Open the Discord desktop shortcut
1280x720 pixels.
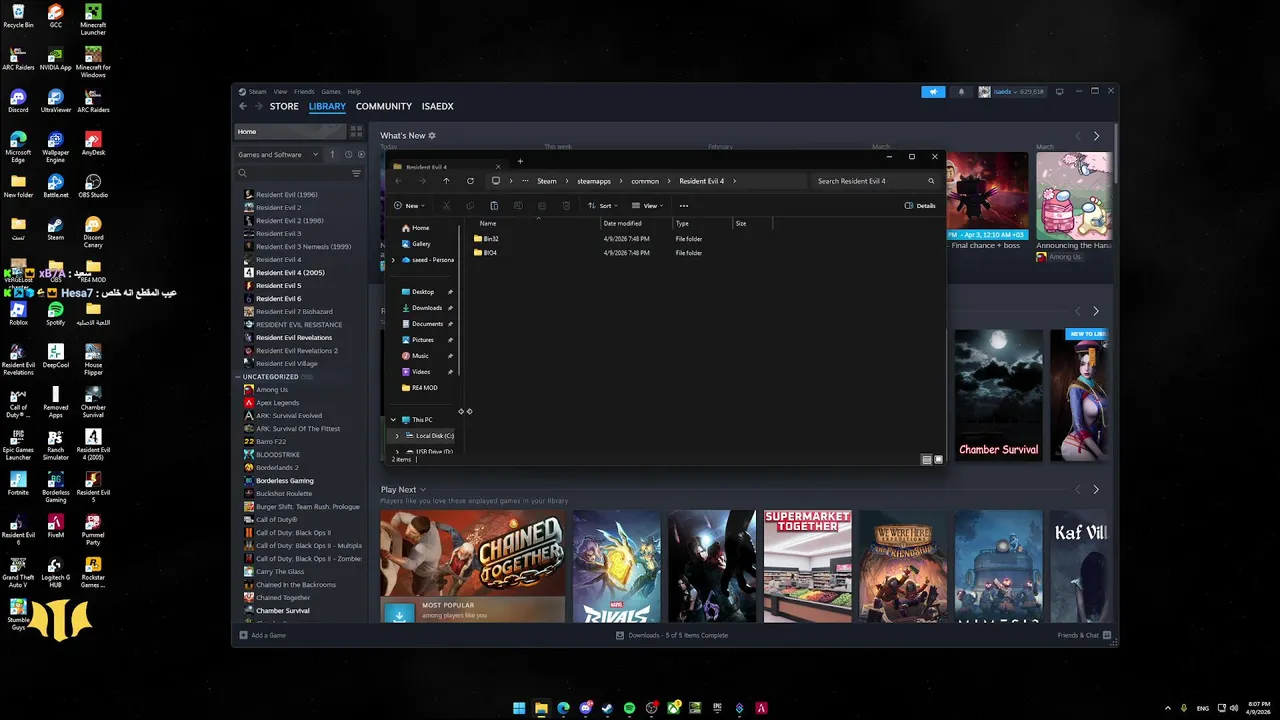pyautogui.click(x=18, y=100)
